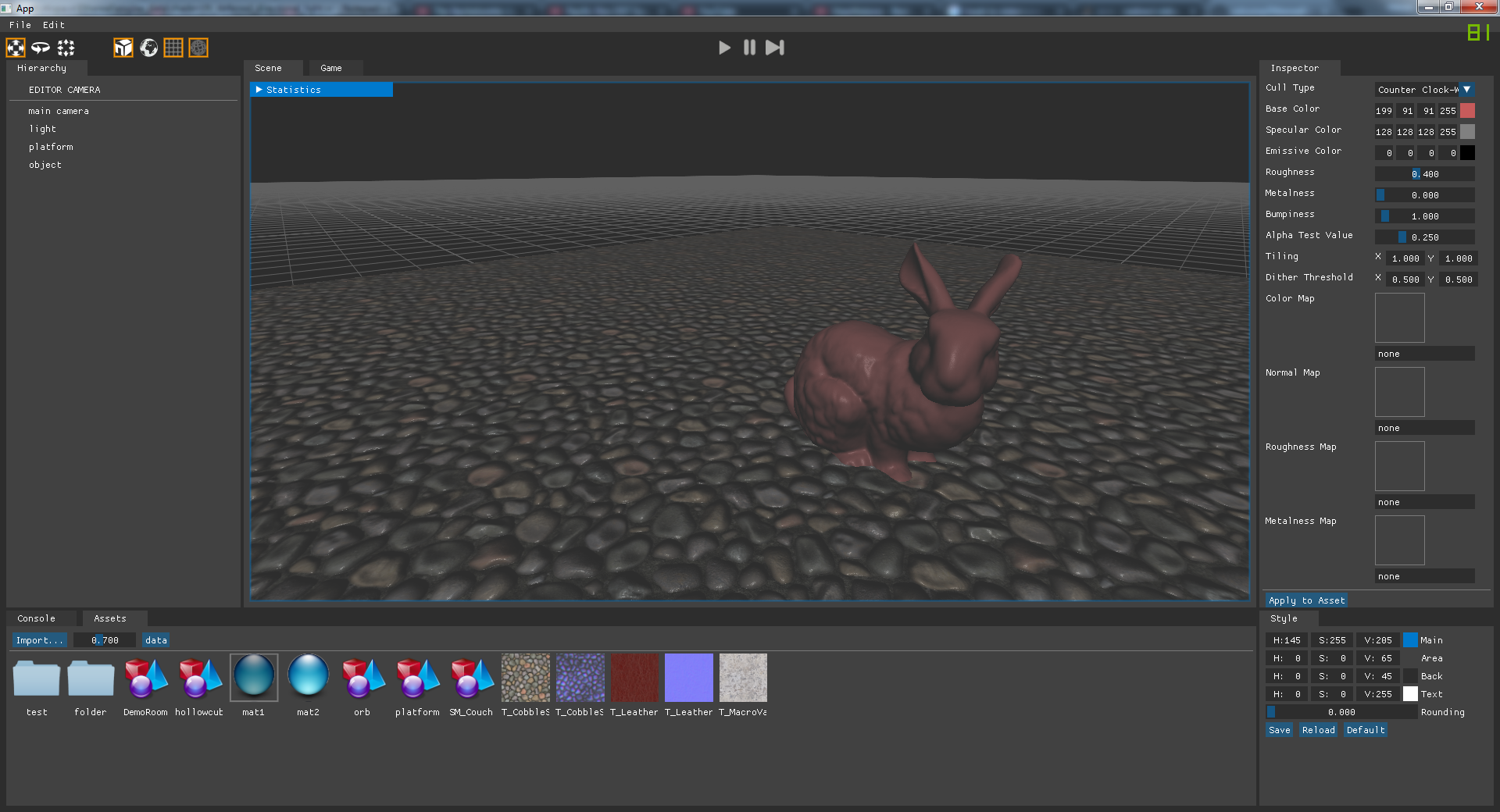Screen dimensions: 1500x812
Task: Click the world space globe icon
Action: [x=148, y=48]
